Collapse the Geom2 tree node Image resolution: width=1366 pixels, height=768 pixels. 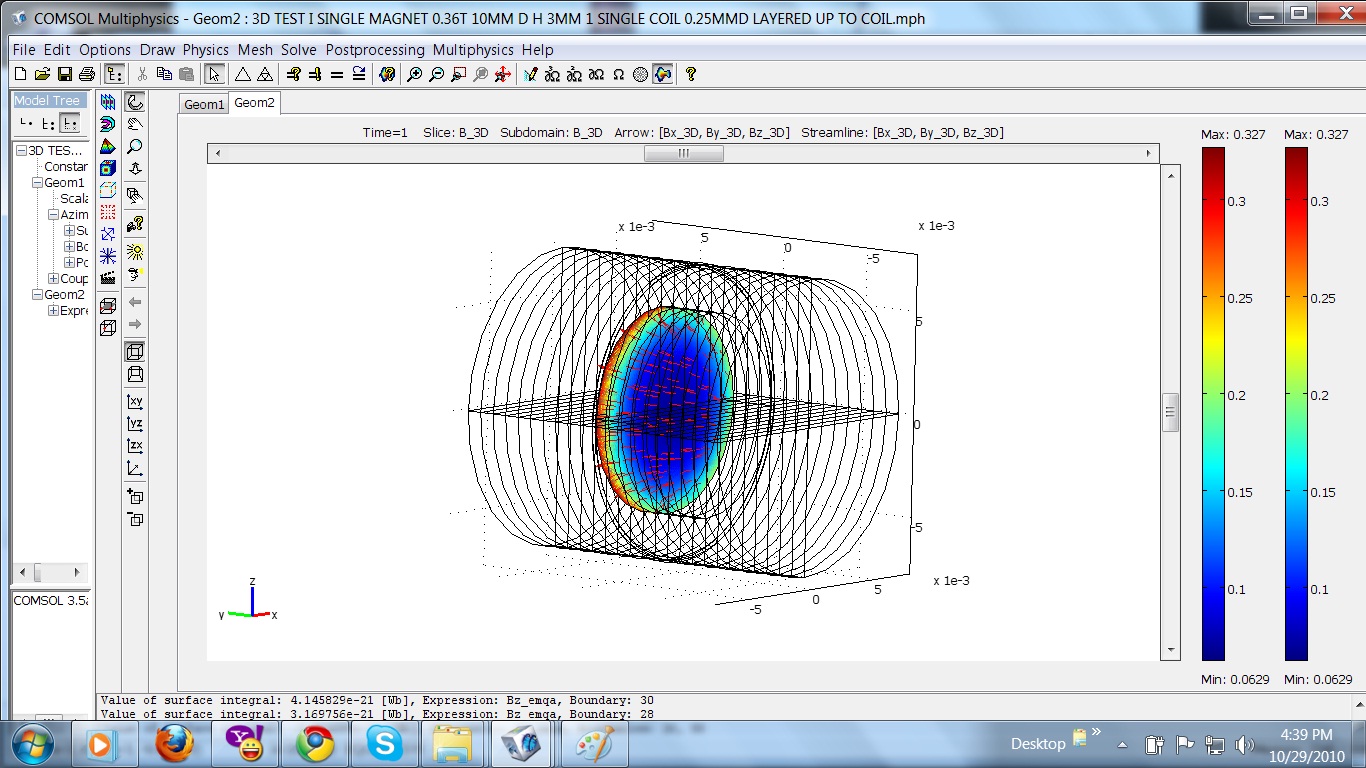click(x=37, y=295)
